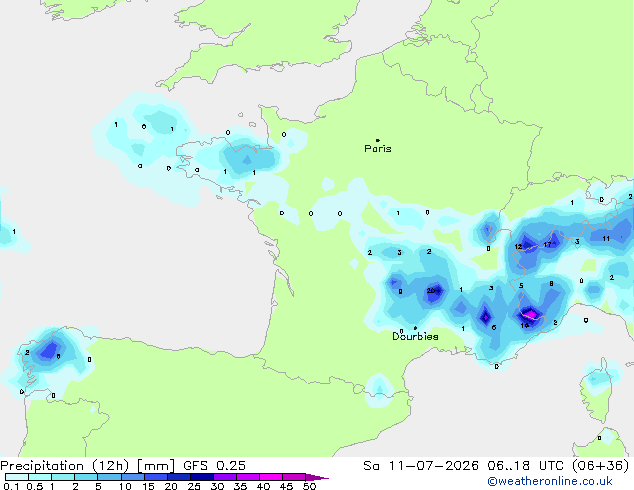
Task: Pick the 40–45 mm magenta swatch
Action: pyautogui.click(x=271, y=477)
